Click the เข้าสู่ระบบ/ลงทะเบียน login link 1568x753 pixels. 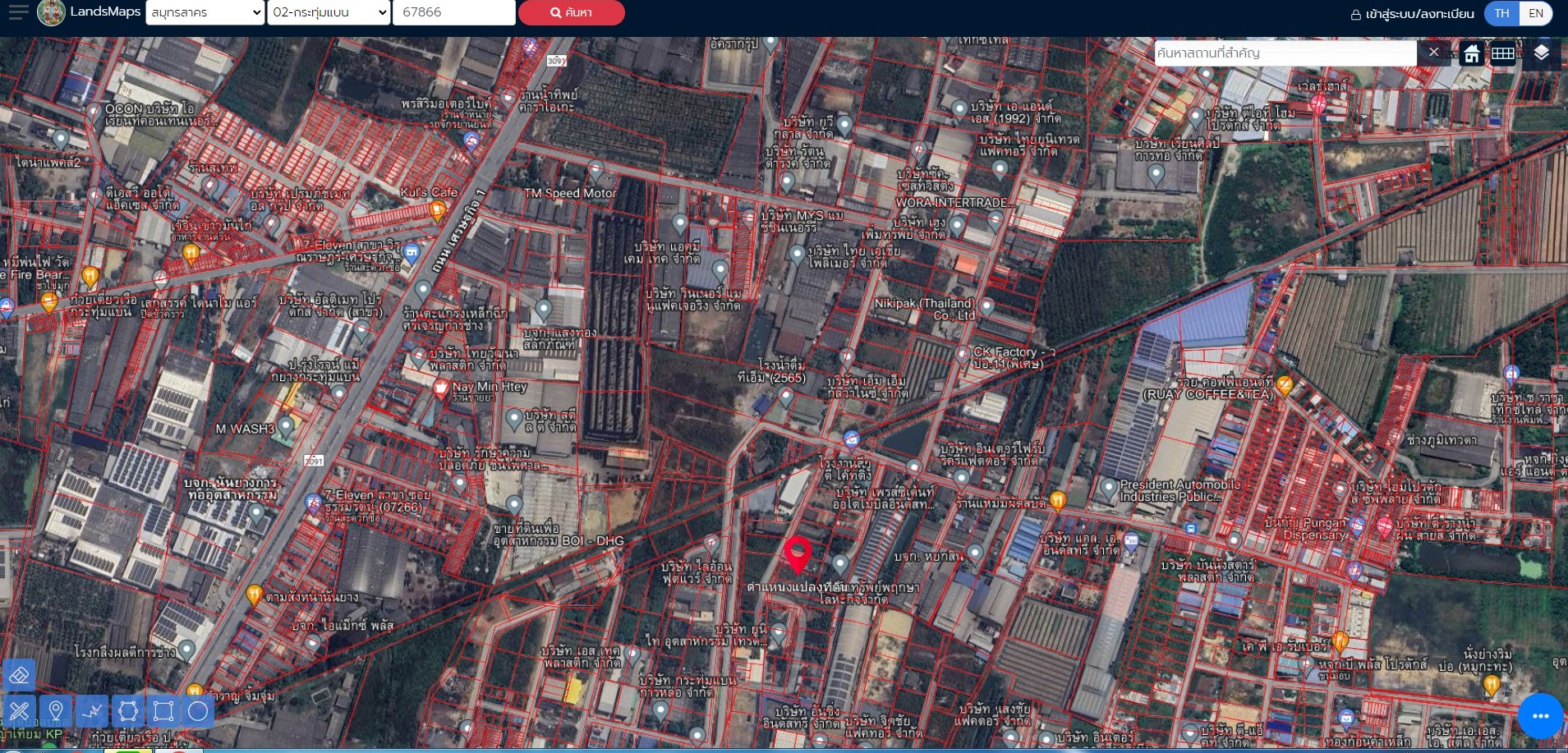(x=1412, y=14)
